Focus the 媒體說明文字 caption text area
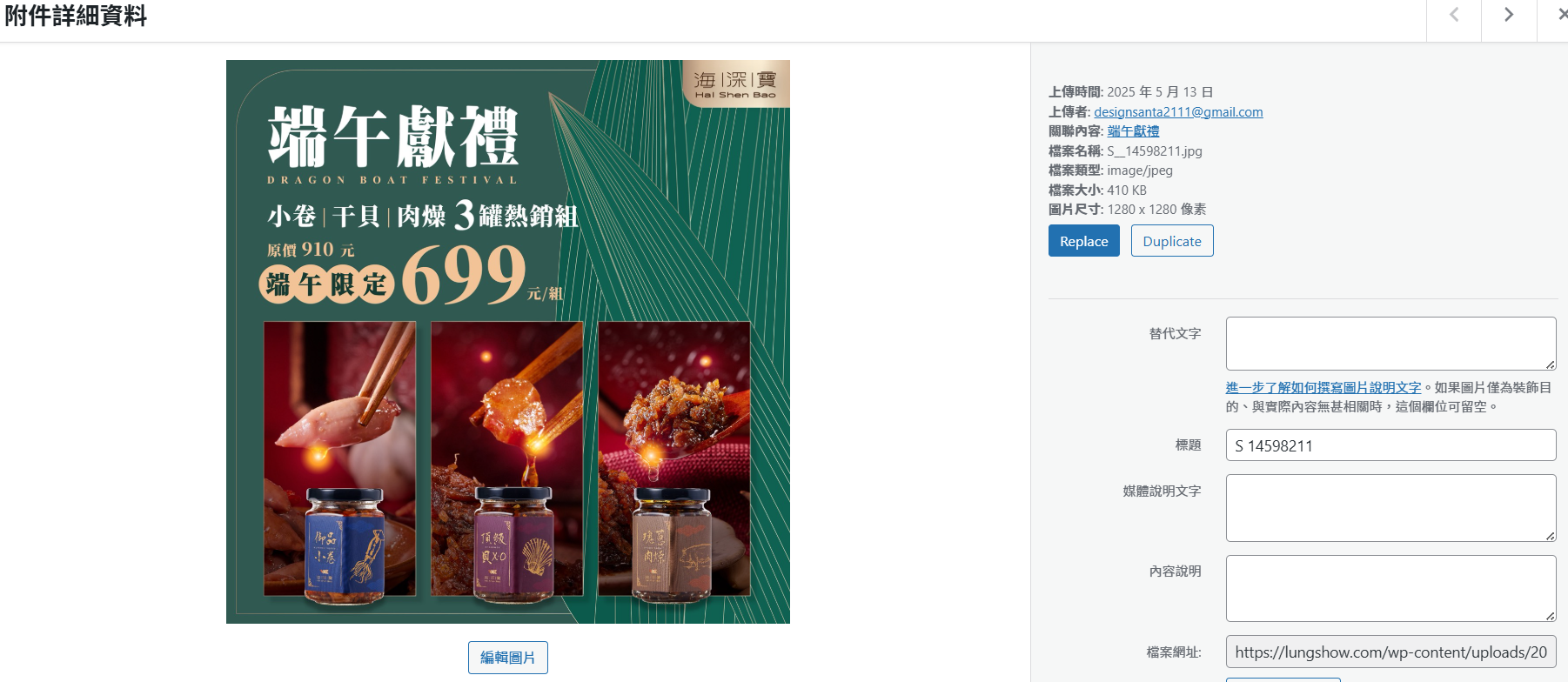Image resolution: width=1568 pixels, height=682 pixels. pos(1390,508)
